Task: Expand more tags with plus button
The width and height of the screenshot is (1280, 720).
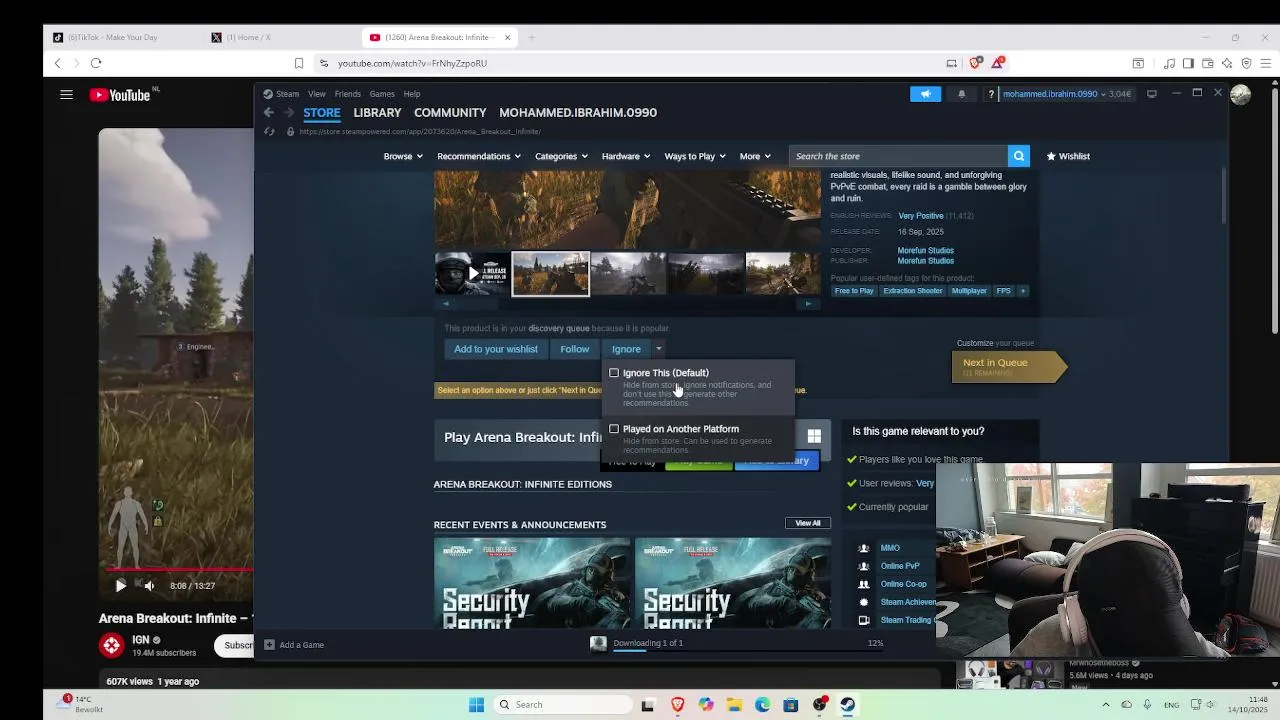Action: (x=1022, y=291)
